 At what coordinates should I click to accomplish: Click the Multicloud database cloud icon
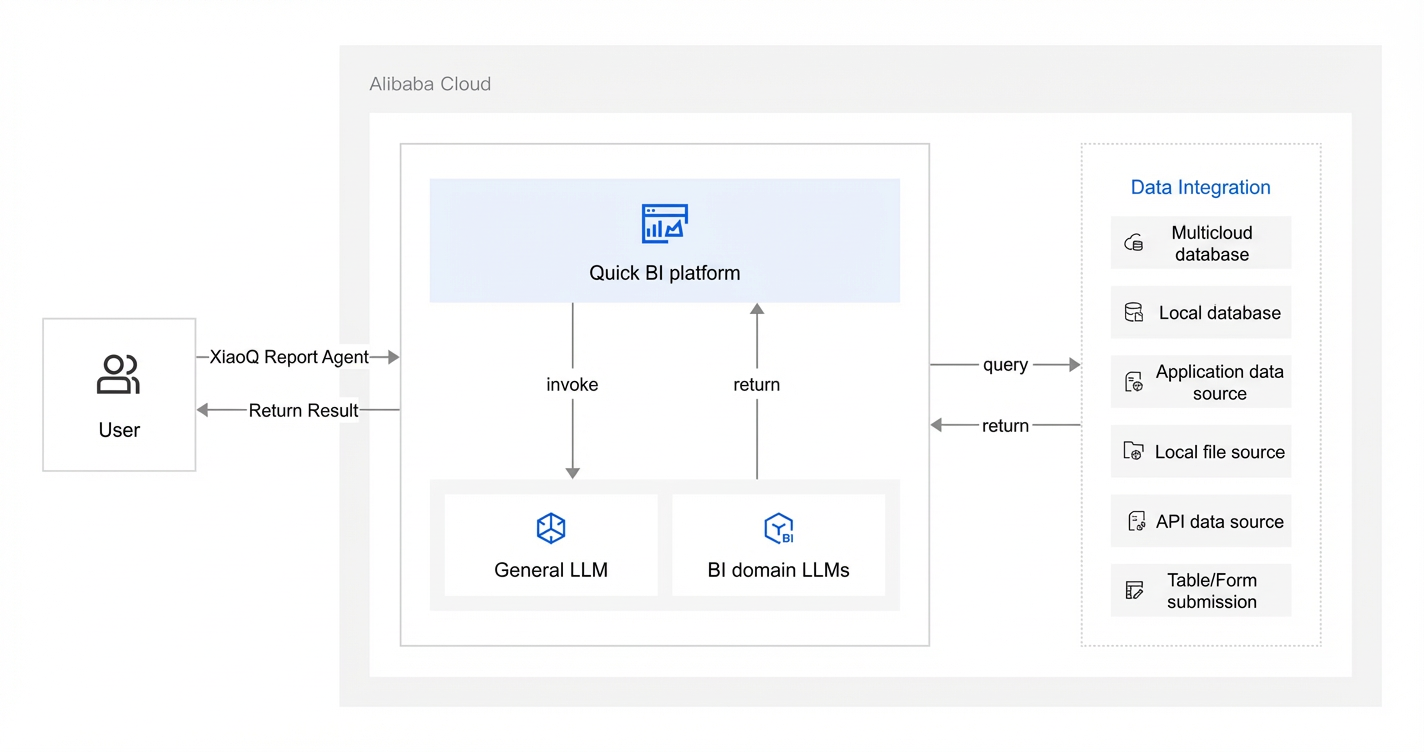point(1134,243)
